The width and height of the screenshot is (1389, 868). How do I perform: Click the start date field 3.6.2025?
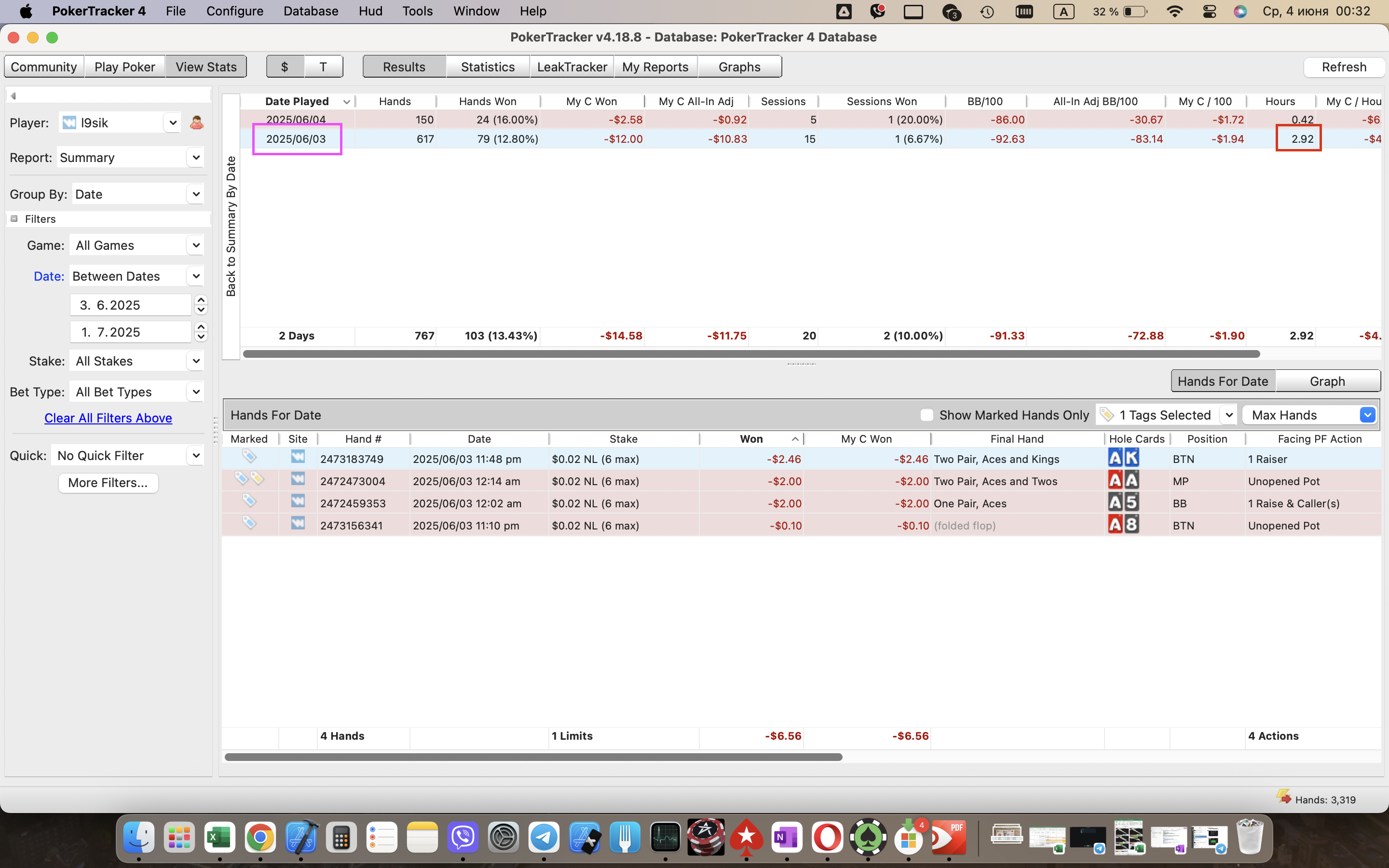click(x=130, y=305)
